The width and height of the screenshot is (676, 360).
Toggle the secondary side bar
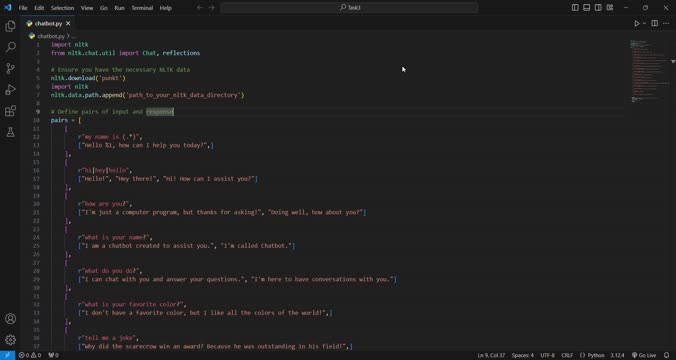[x=598, y=8]
